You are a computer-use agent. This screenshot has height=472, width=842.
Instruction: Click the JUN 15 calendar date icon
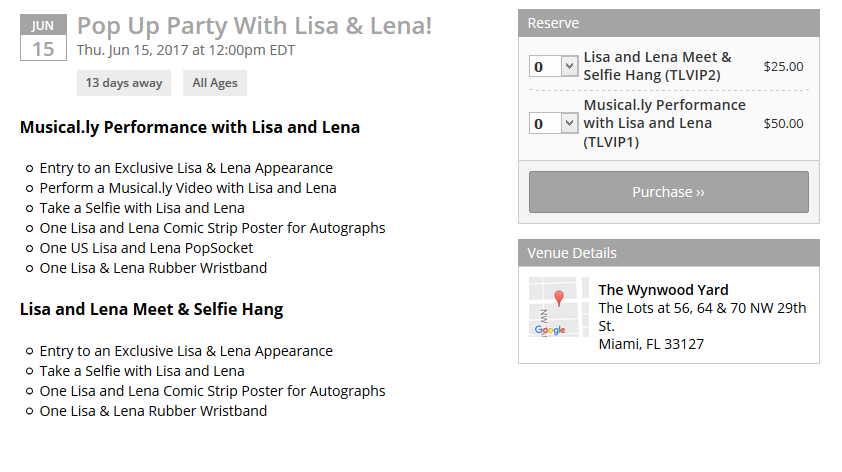(43, 37)
